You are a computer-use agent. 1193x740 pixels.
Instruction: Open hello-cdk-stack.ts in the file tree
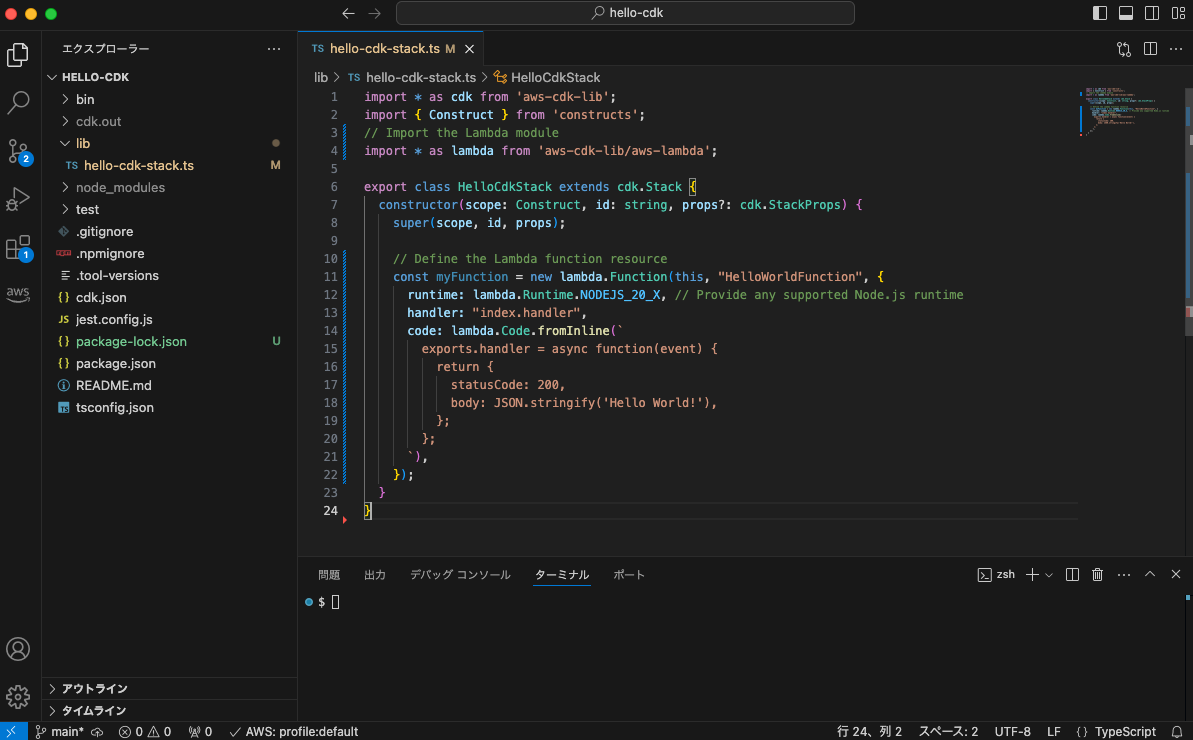169,165
